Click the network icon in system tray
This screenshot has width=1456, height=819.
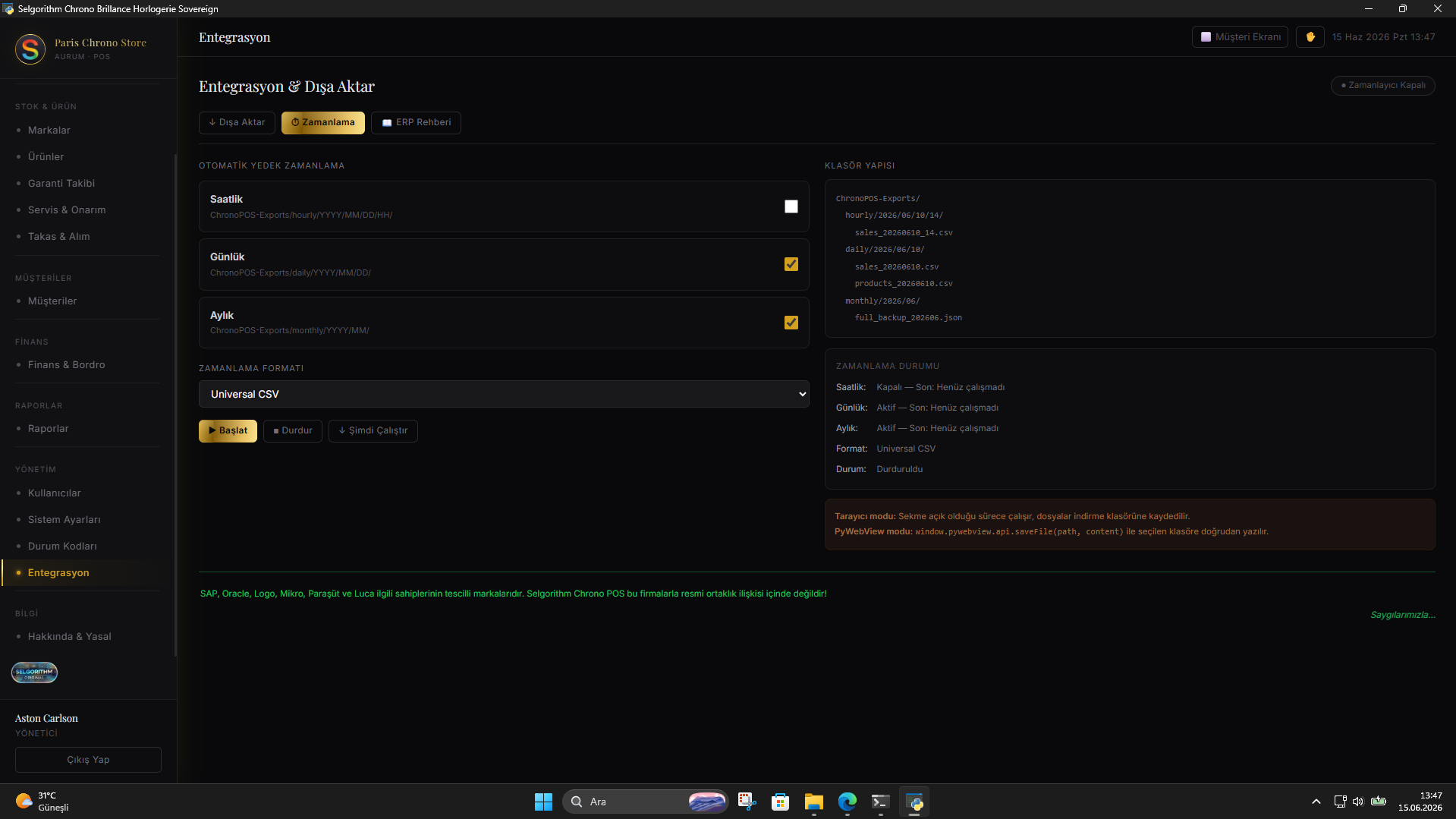coord(1340,802)
